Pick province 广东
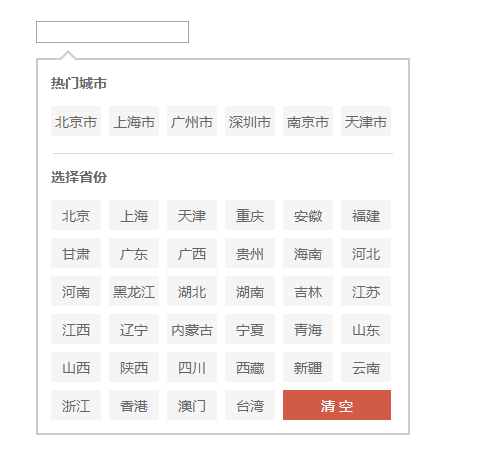This screenshot has width=480, height=475. pyautogui.click(x=134, y=253)
